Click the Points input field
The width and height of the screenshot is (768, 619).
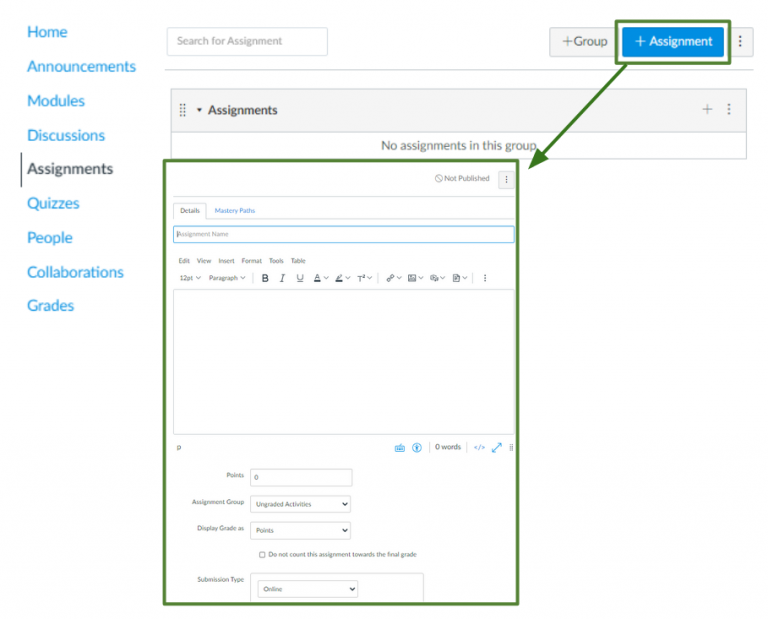[301, 477]
